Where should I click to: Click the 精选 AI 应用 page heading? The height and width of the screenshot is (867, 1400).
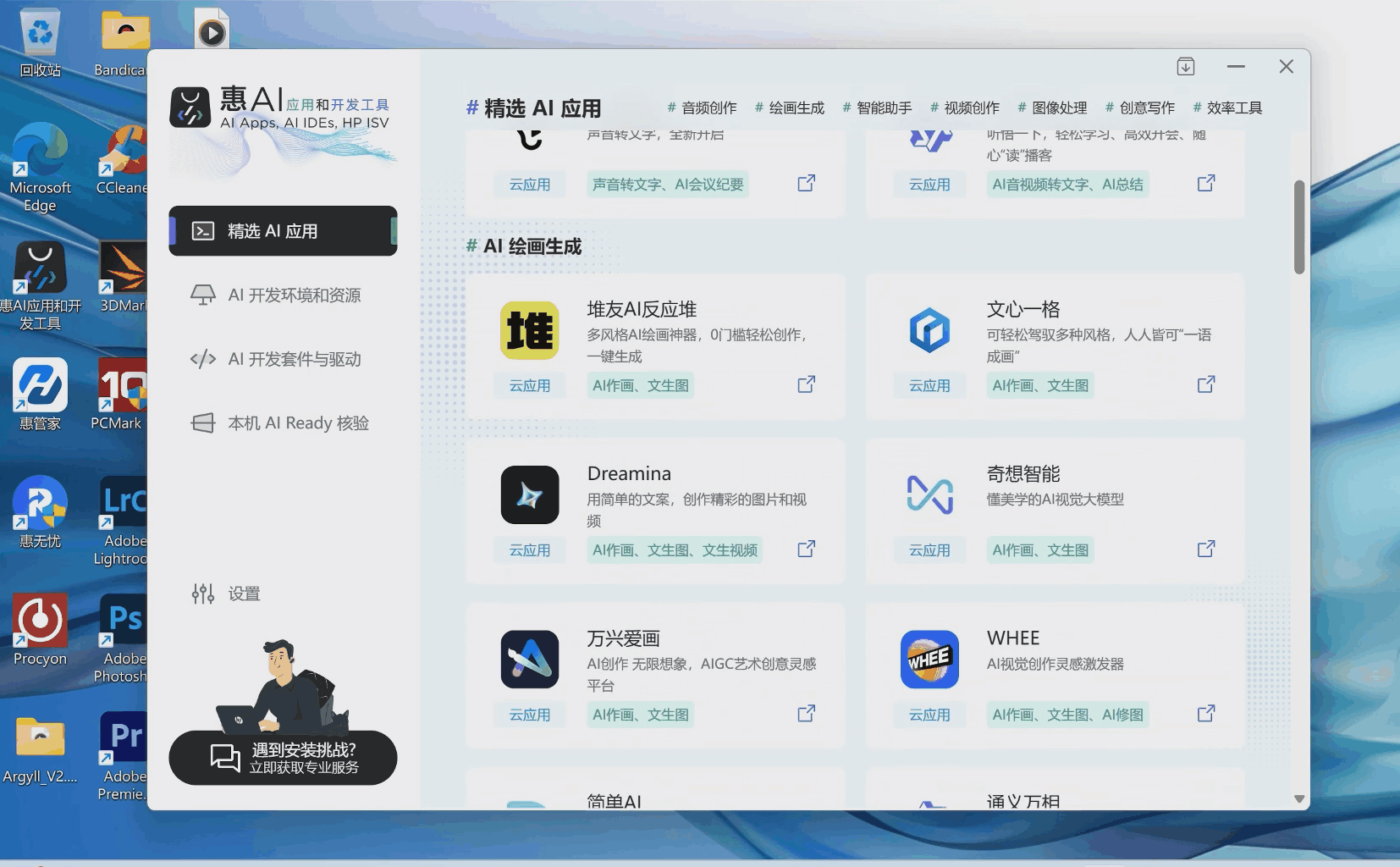533,108
